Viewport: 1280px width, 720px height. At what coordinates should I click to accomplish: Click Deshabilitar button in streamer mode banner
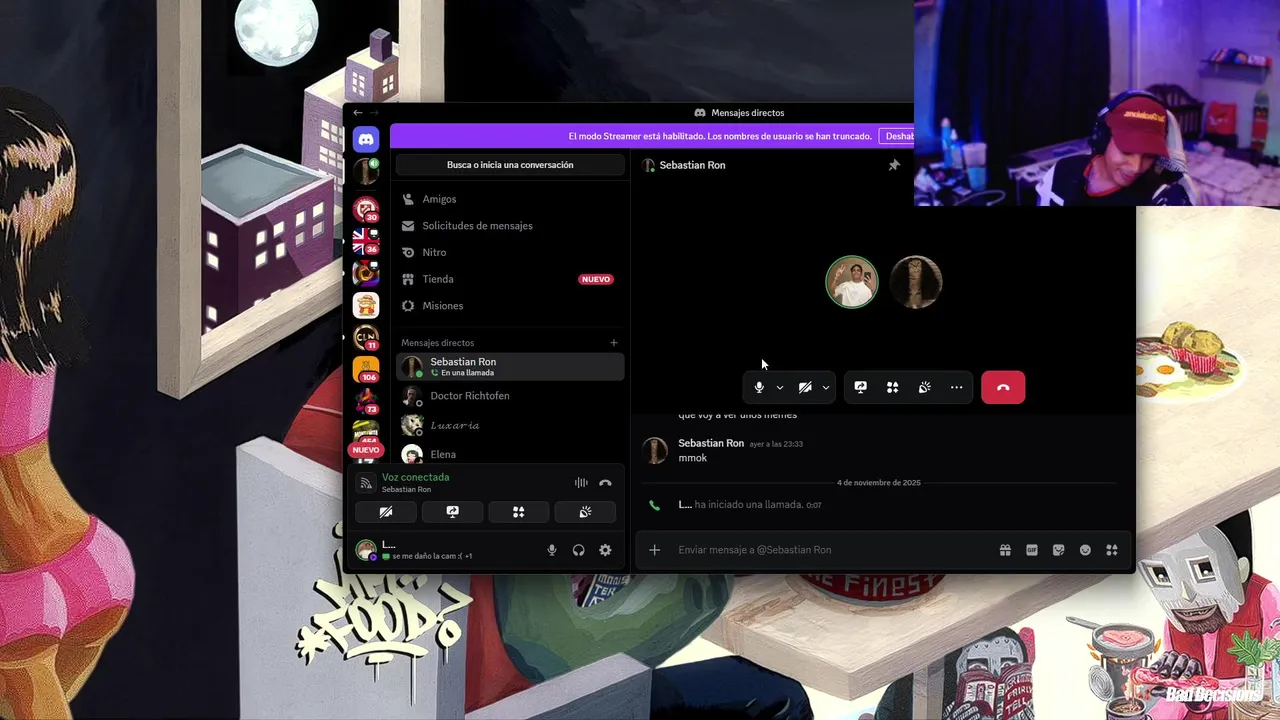[897, 136]
